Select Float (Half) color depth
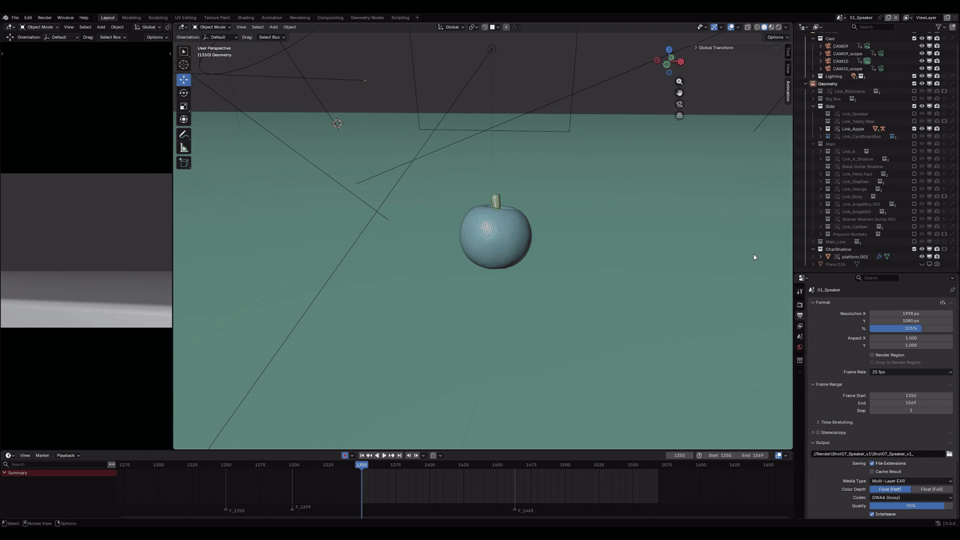Screen dimensions: 960x540 (x=890, y=489)
